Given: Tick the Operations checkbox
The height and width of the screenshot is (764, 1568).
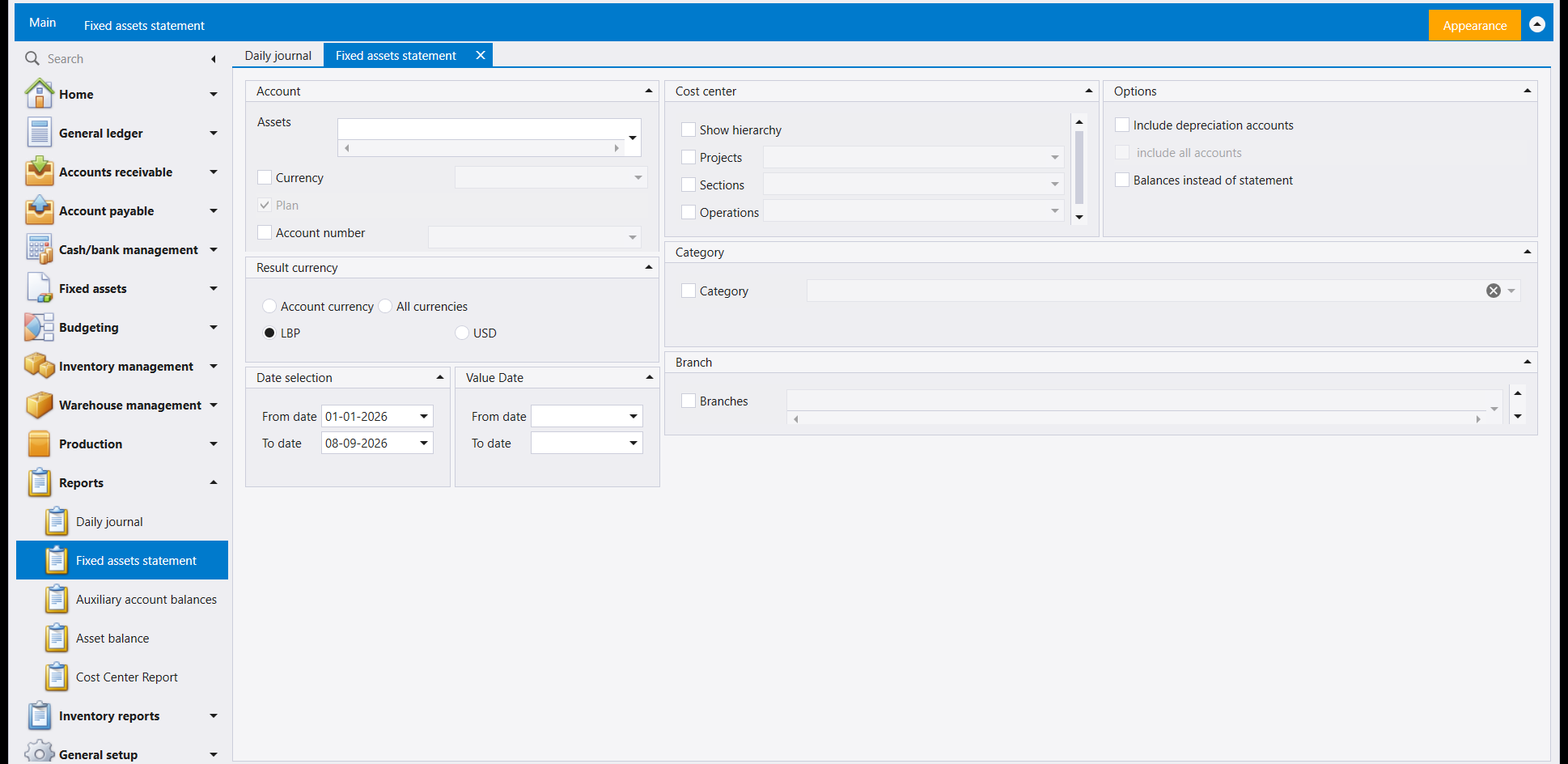Looking at the screenshot, I should click(689, 212).
